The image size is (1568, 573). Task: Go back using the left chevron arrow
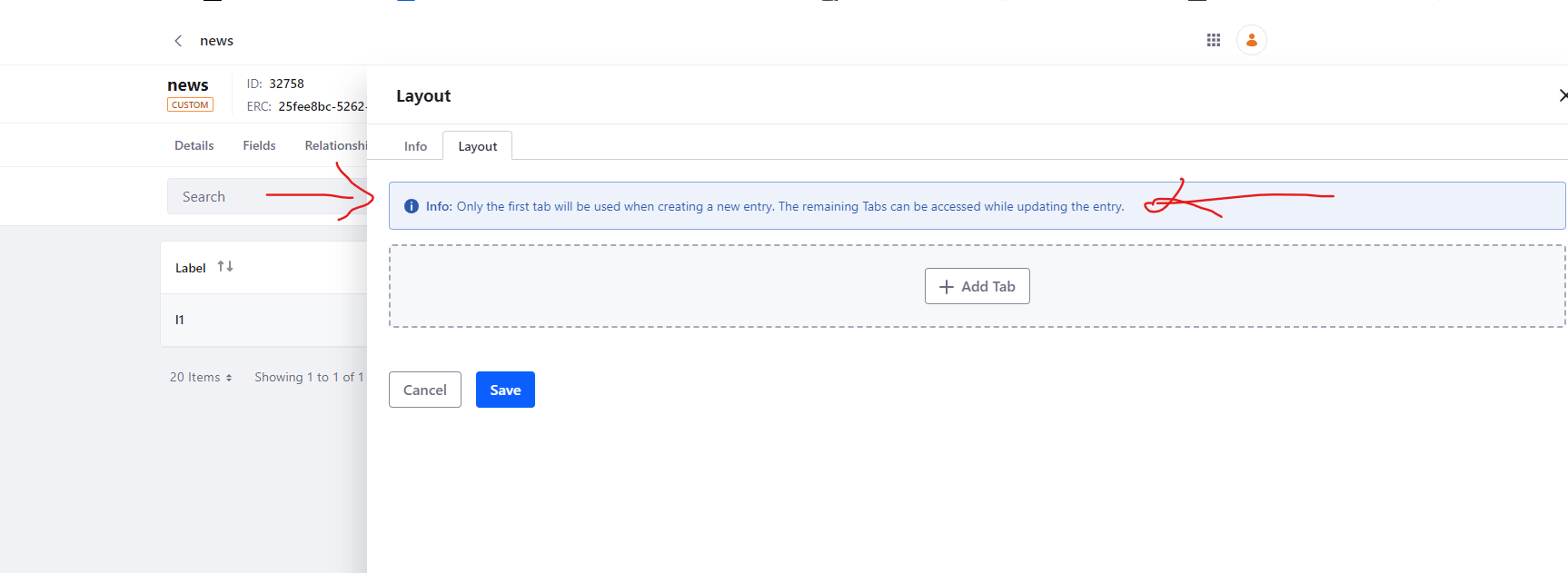(x=178, y=41)
